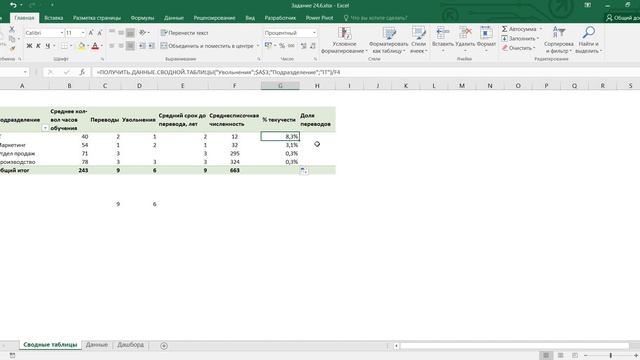The image size is (640, 360).
Task: Toggle bottom vertical alignment
Action: pos(130,33)
